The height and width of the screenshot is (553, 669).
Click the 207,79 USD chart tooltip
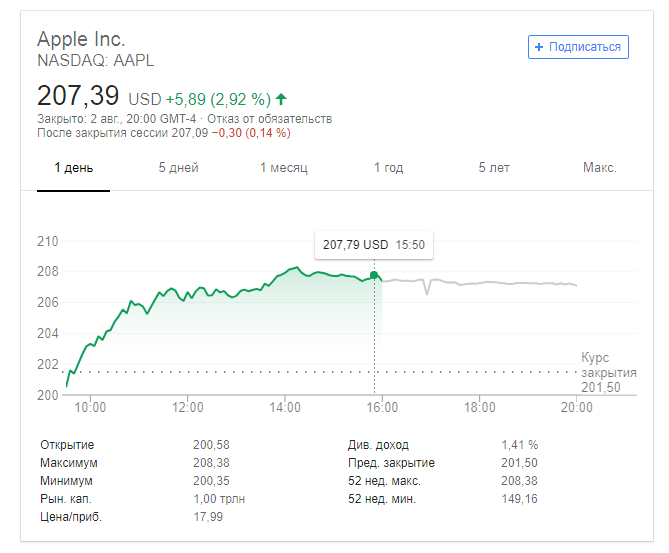pyautogui.click(x=374, y=245)
